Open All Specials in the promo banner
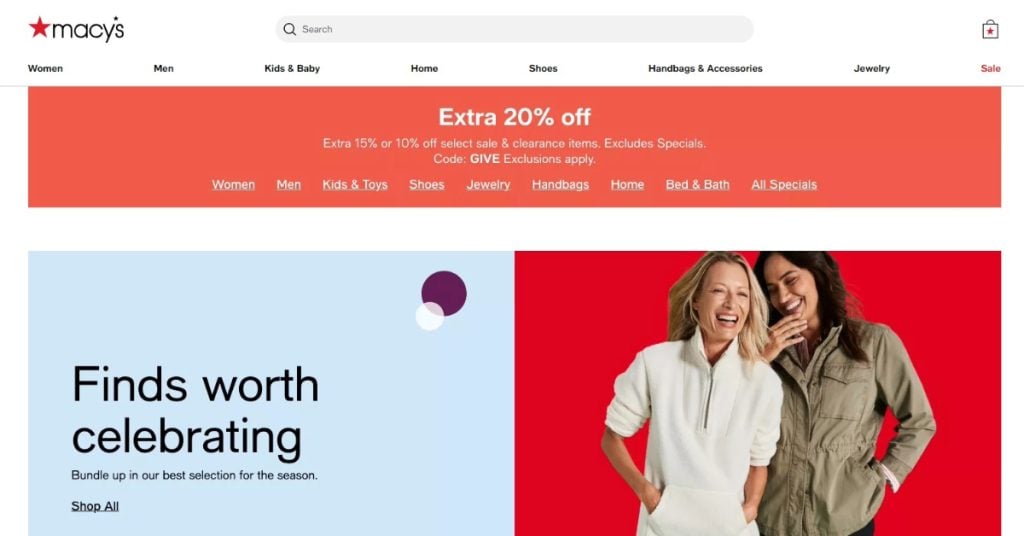The width and height of the screenshot is (1024, 536). pyautogui.click(x=784, y=185)
